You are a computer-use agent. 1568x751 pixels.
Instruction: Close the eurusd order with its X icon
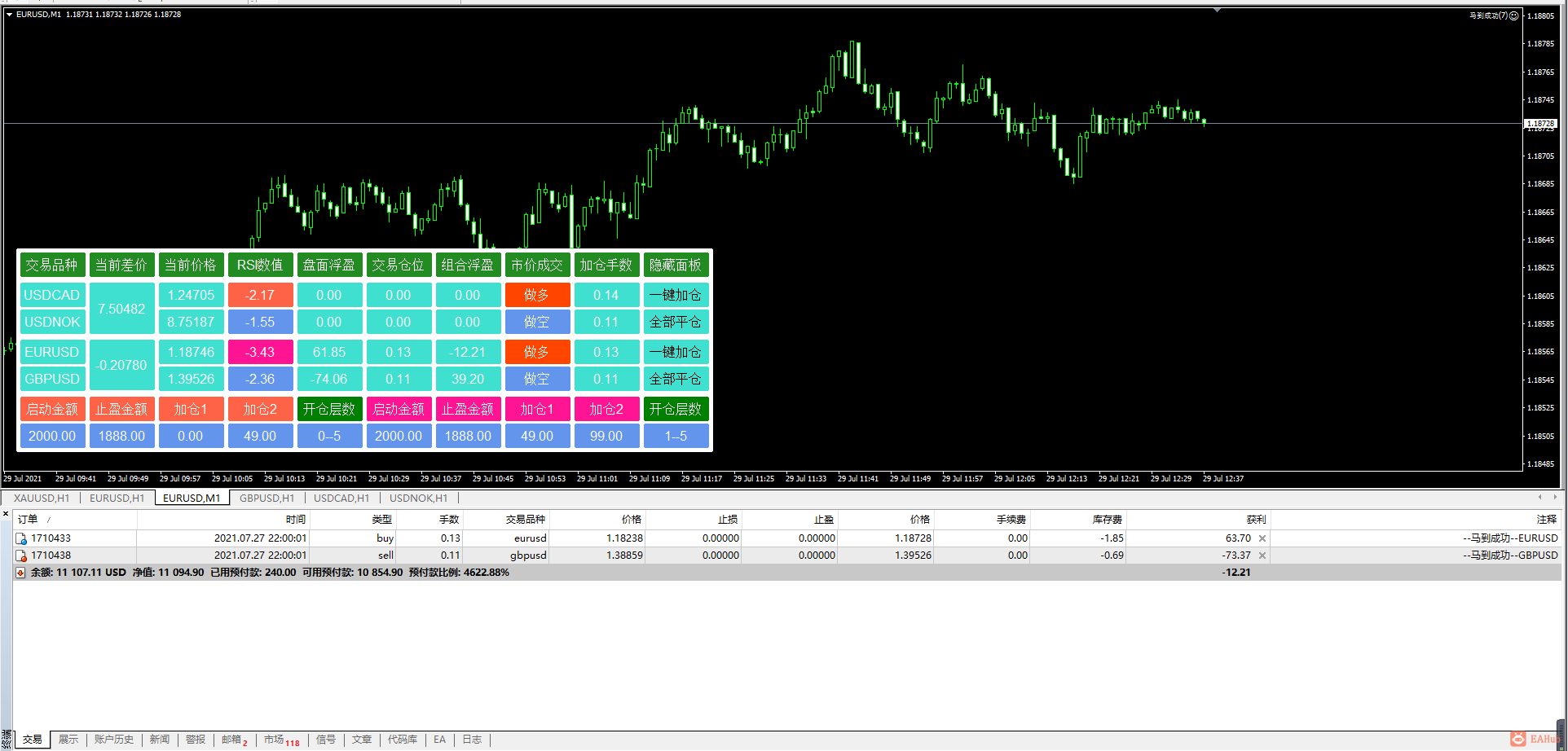click(x=1262, y=538)
